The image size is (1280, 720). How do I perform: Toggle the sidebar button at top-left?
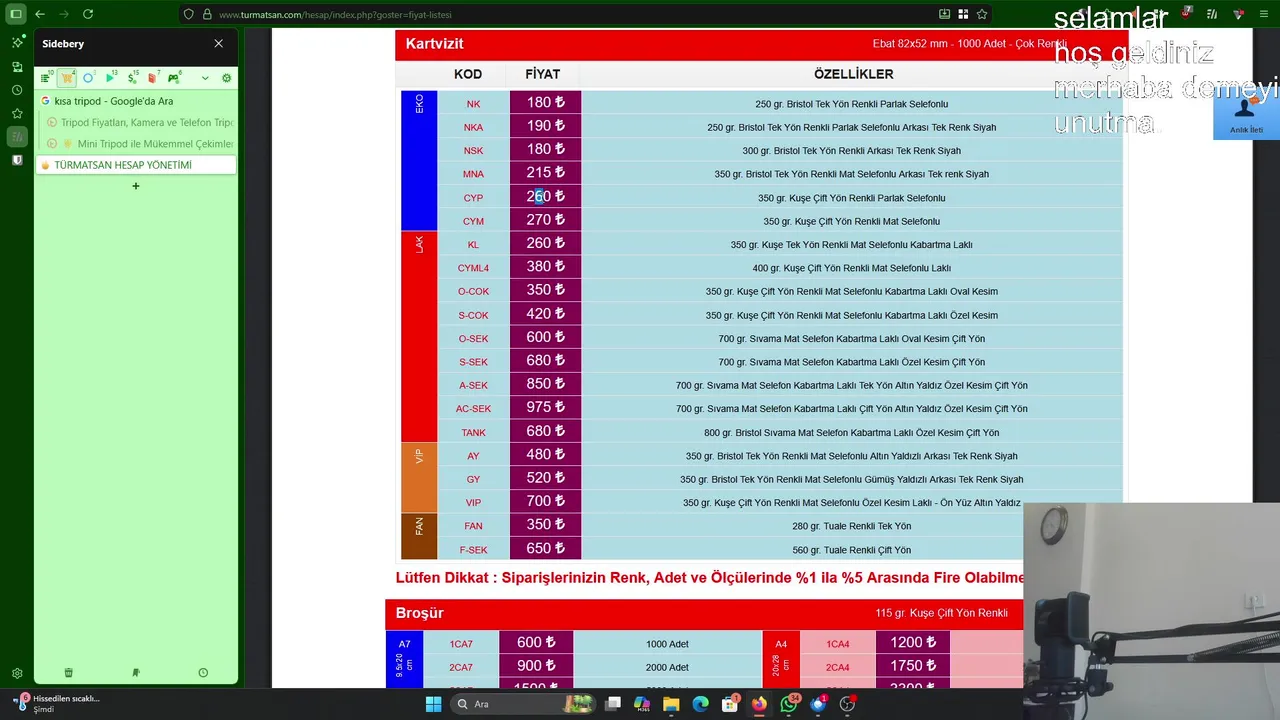16,14
